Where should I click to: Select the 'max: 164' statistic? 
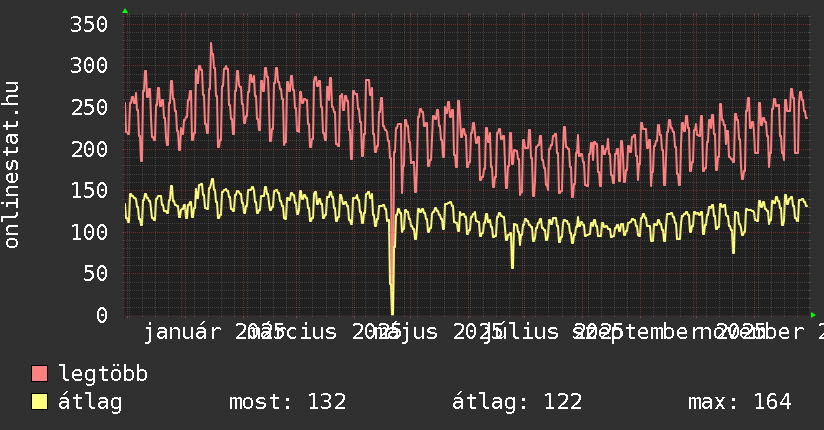[739, 402]
